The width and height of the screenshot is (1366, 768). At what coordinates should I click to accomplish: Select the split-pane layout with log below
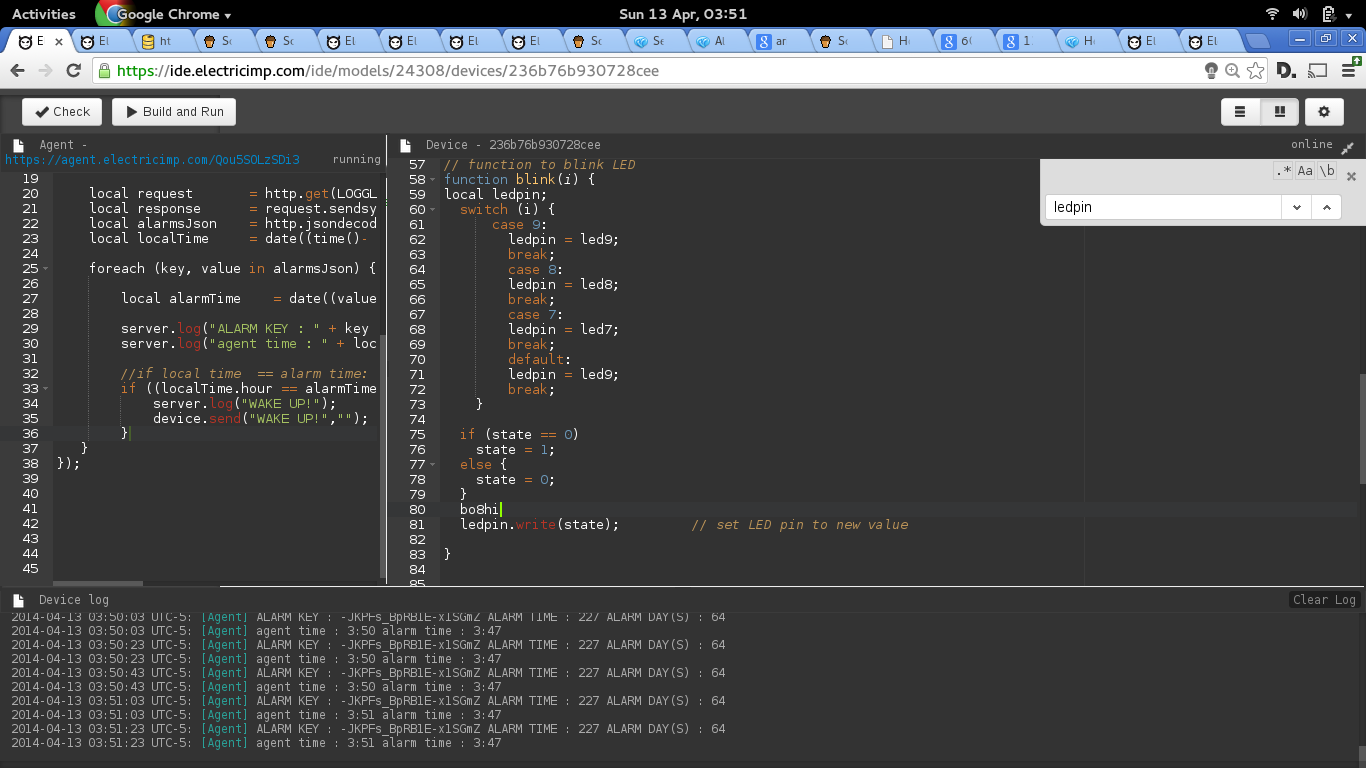(1279, 112)
